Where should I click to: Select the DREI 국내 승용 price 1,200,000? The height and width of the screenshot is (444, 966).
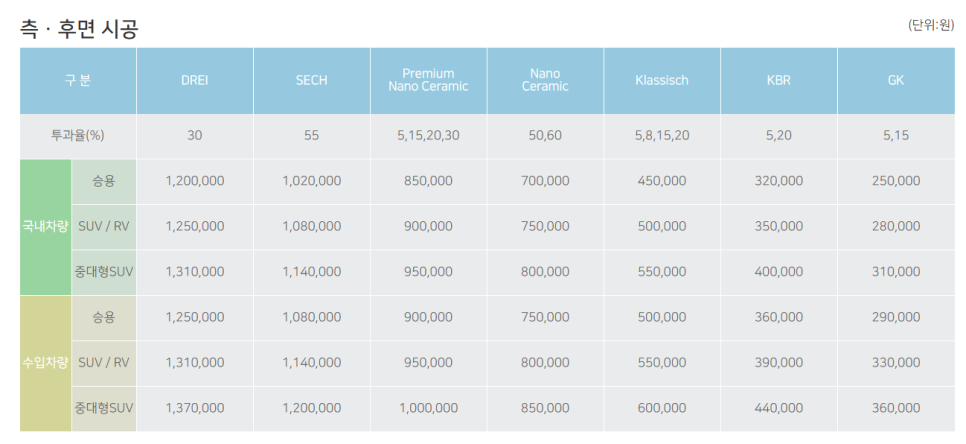[195, 181]
